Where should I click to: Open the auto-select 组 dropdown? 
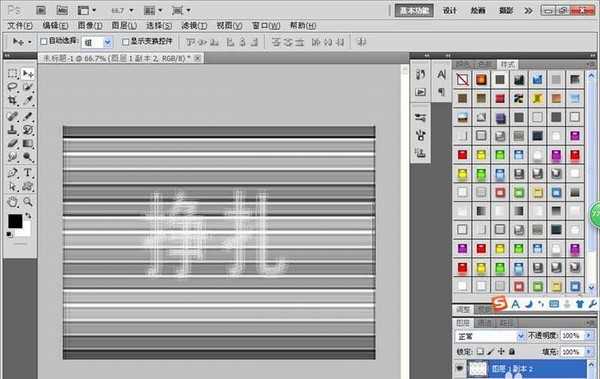[x=108, y=42]
